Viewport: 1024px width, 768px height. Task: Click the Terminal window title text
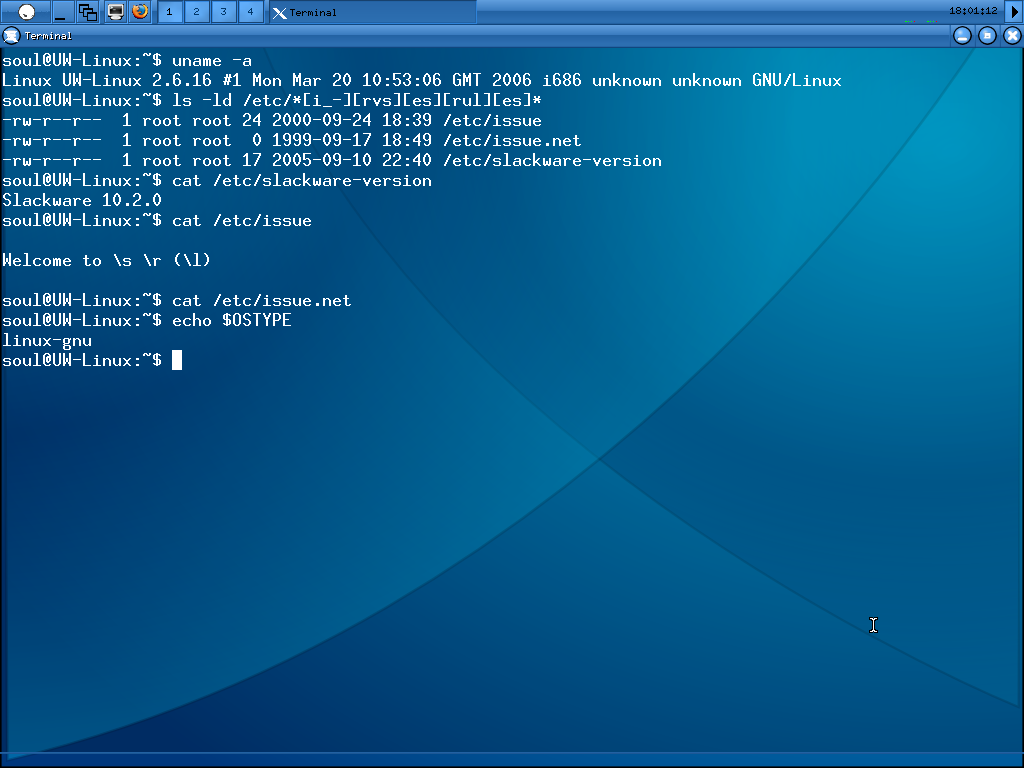(48, 35)
